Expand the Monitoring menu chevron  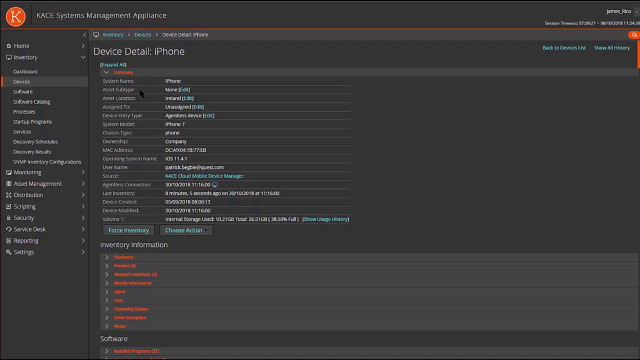tap(83, 172)
